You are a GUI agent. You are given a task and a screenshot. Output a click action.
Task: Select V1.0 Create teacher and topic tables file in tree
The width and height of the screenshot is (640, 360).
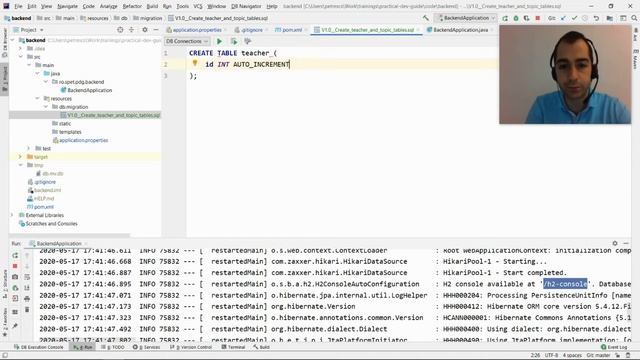[x=110, y=115]
